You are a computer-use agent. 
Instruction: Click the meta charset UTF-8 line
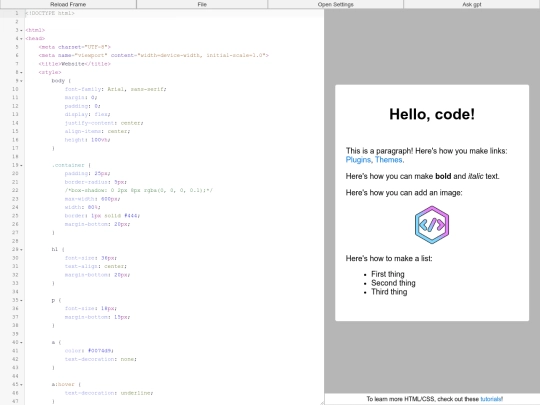[x=75, y=47]
